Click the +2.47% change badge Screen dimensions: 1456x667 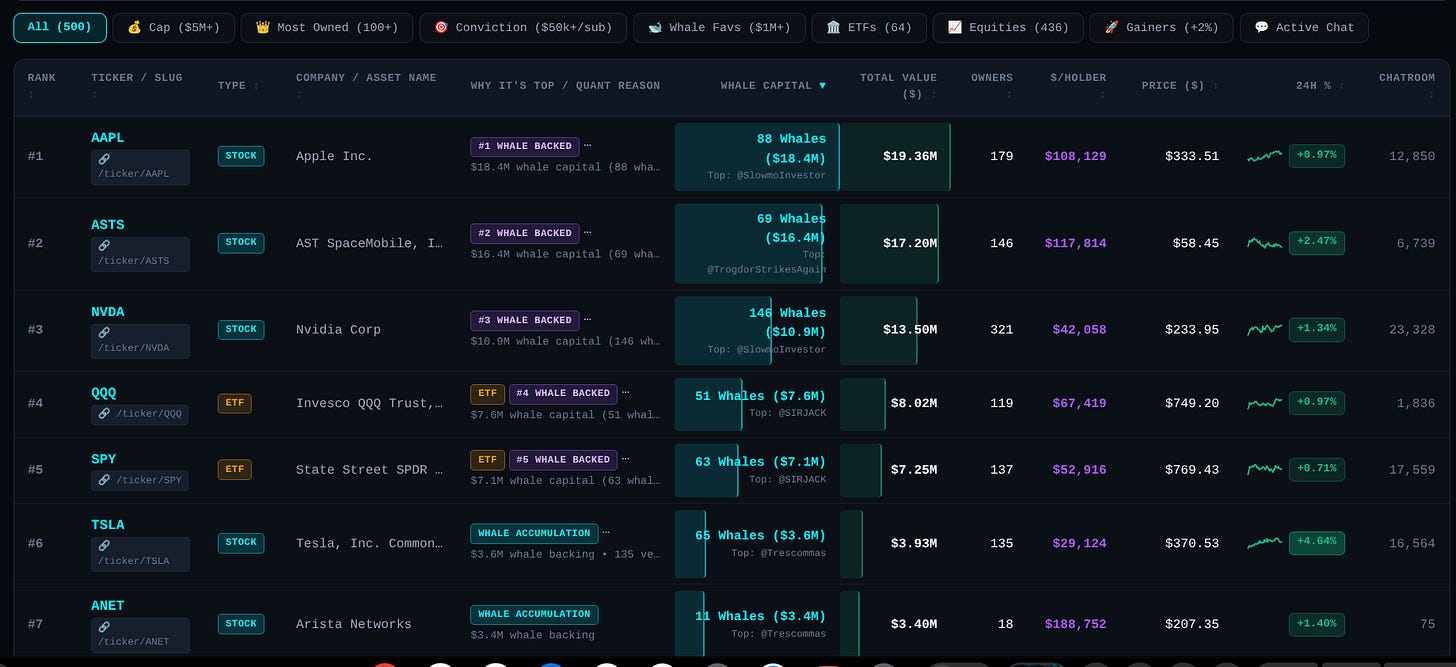1317,243
